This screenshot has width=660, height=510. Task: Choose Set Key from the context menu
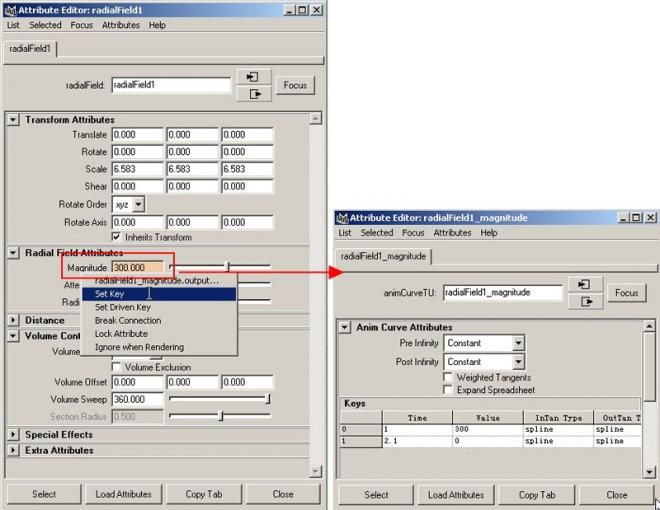[110, 294]
